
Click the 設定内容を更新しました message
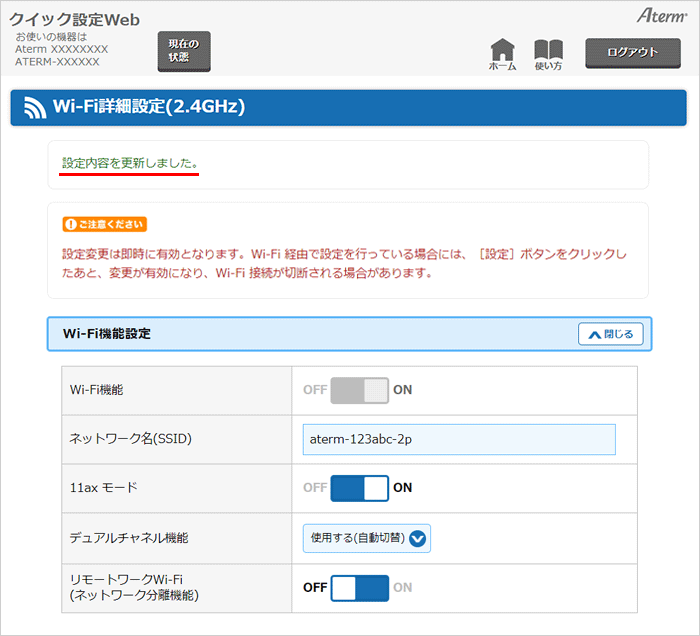tap(130, 162)
